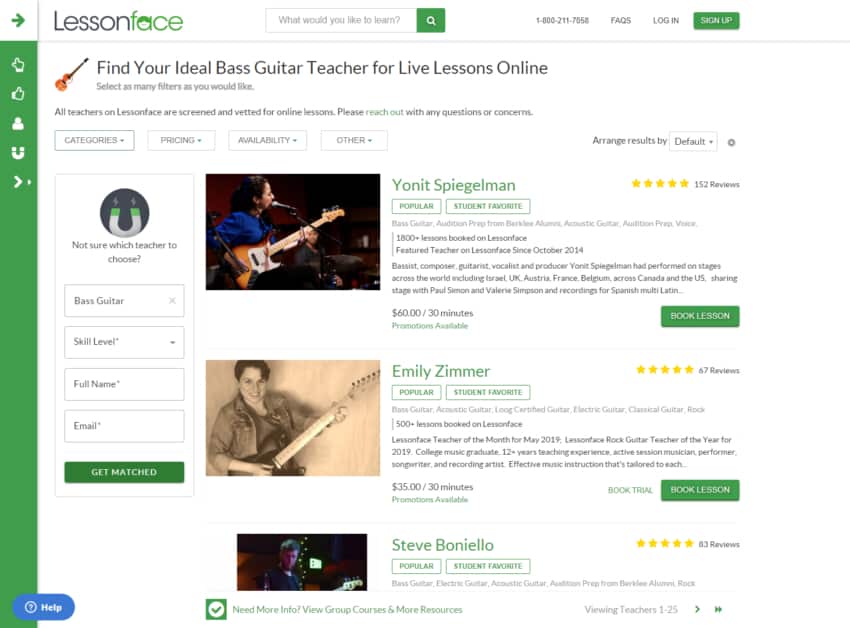Click the gear icon beside Default sort
850x628 pixels.
[x=731, y=143]
